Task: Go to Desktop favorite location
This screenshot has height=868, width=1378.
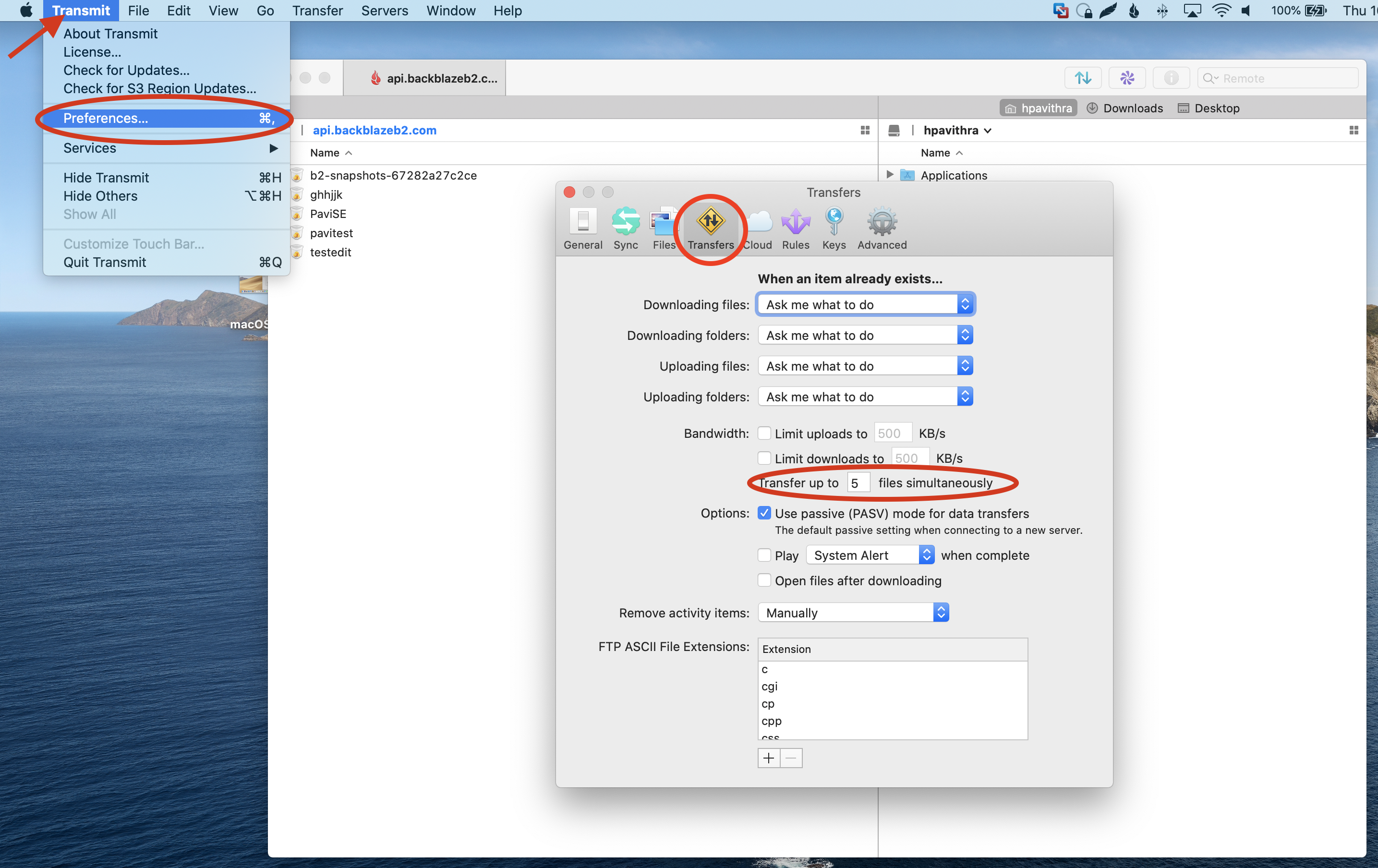Action: click(1209, 108)
